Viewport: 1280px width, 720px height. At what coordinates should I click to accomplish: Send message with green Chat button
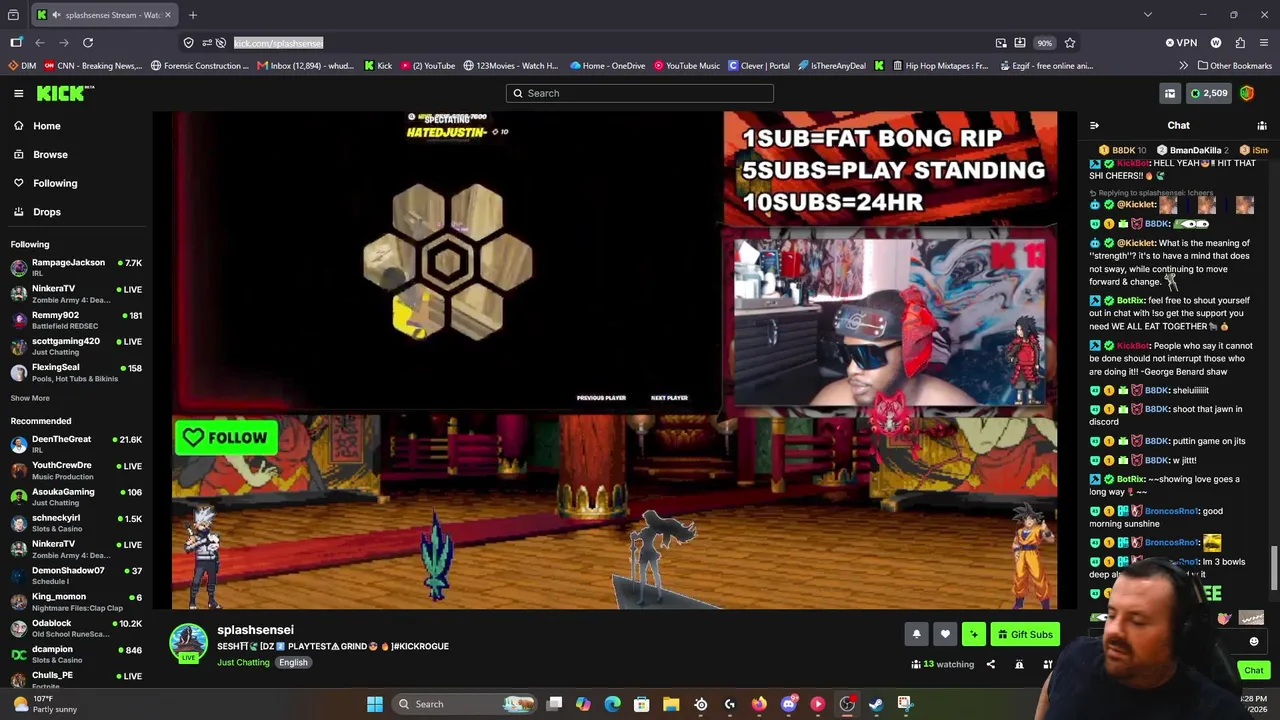coord(1254,670)
